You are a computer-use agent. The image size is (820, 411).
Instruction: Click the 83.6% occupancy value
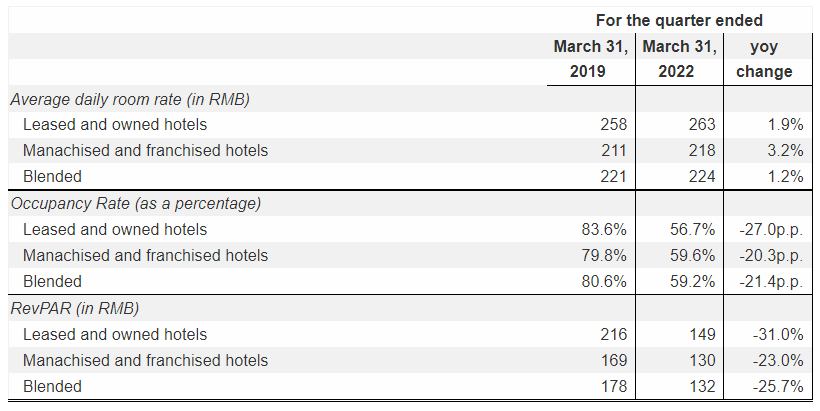(x=604, y=229)
